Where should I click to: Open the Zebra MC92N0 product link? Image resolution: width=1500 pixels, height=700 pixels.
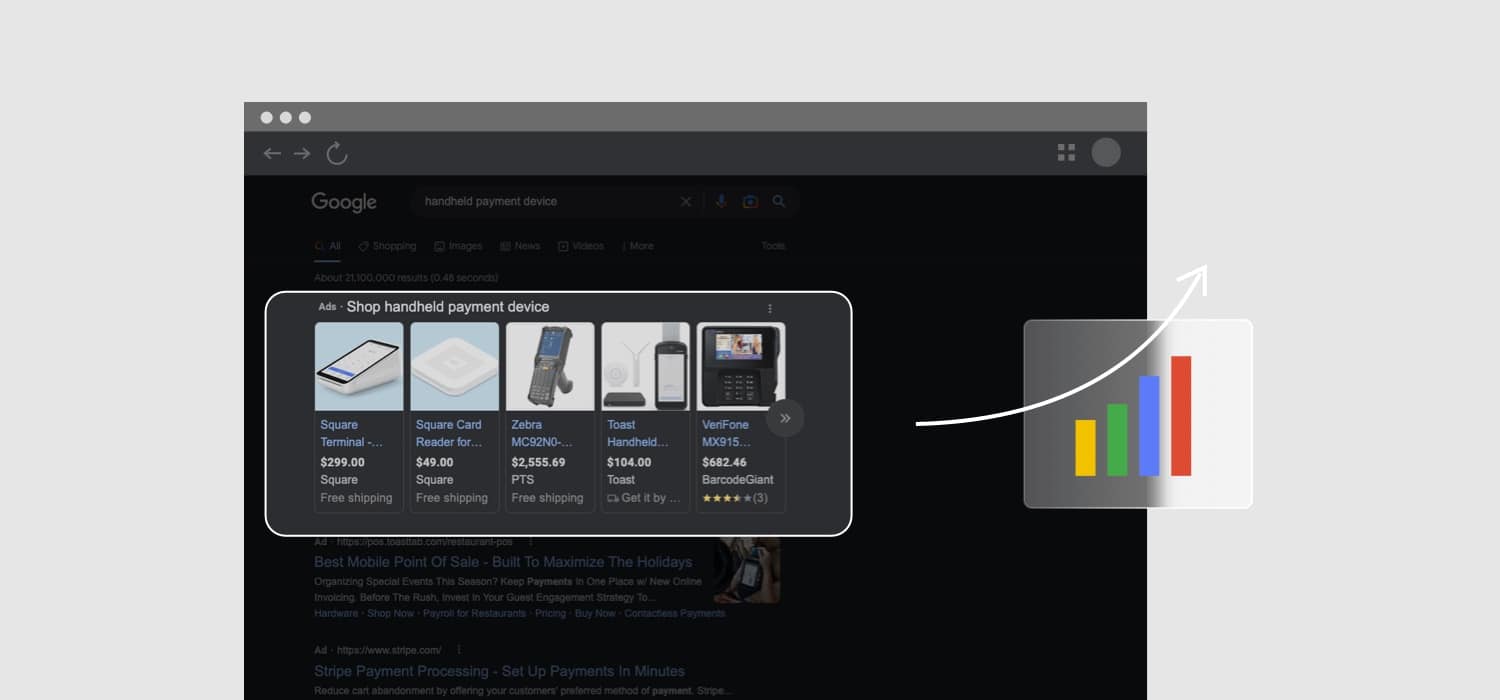[x=542, y=433]
